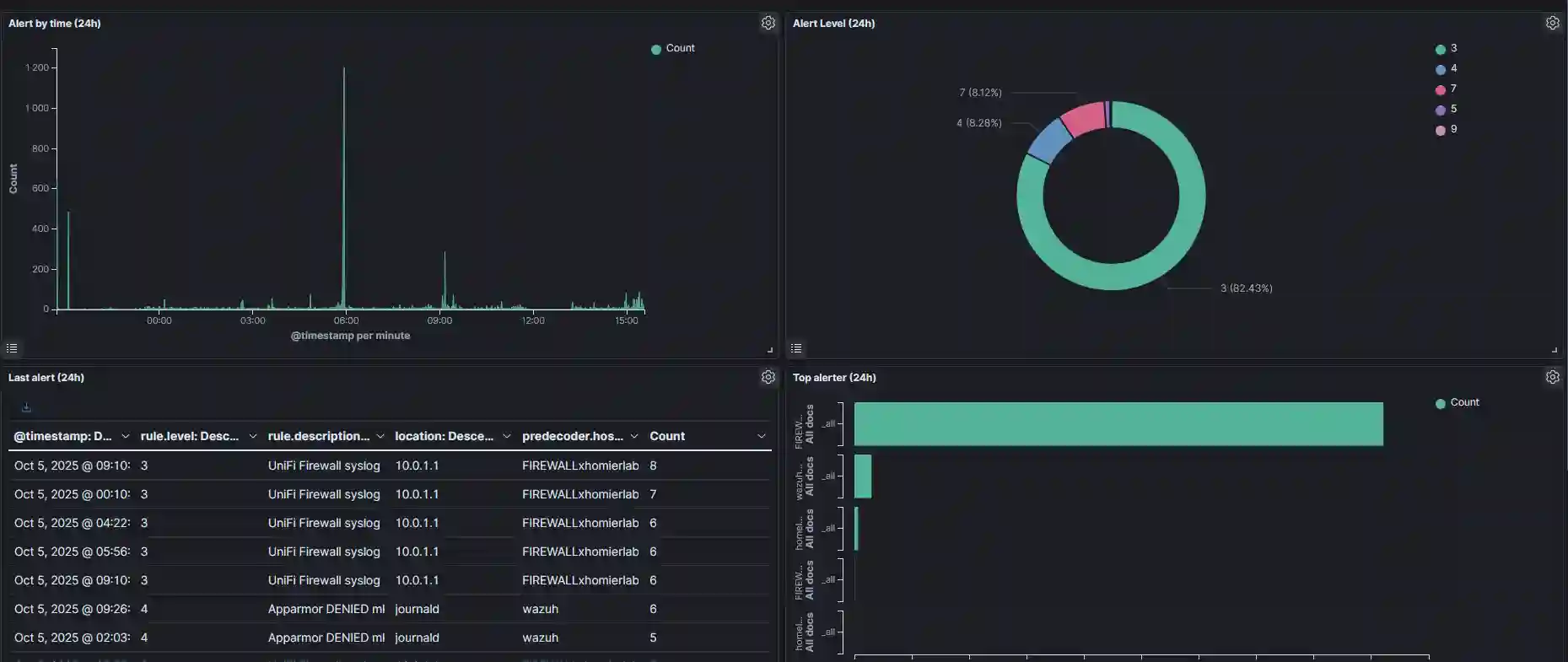Toggle level 4 in Alert Level legend
This screenshot has height=662, width=1568.
pyautogui.click(x=1447, y=68)
